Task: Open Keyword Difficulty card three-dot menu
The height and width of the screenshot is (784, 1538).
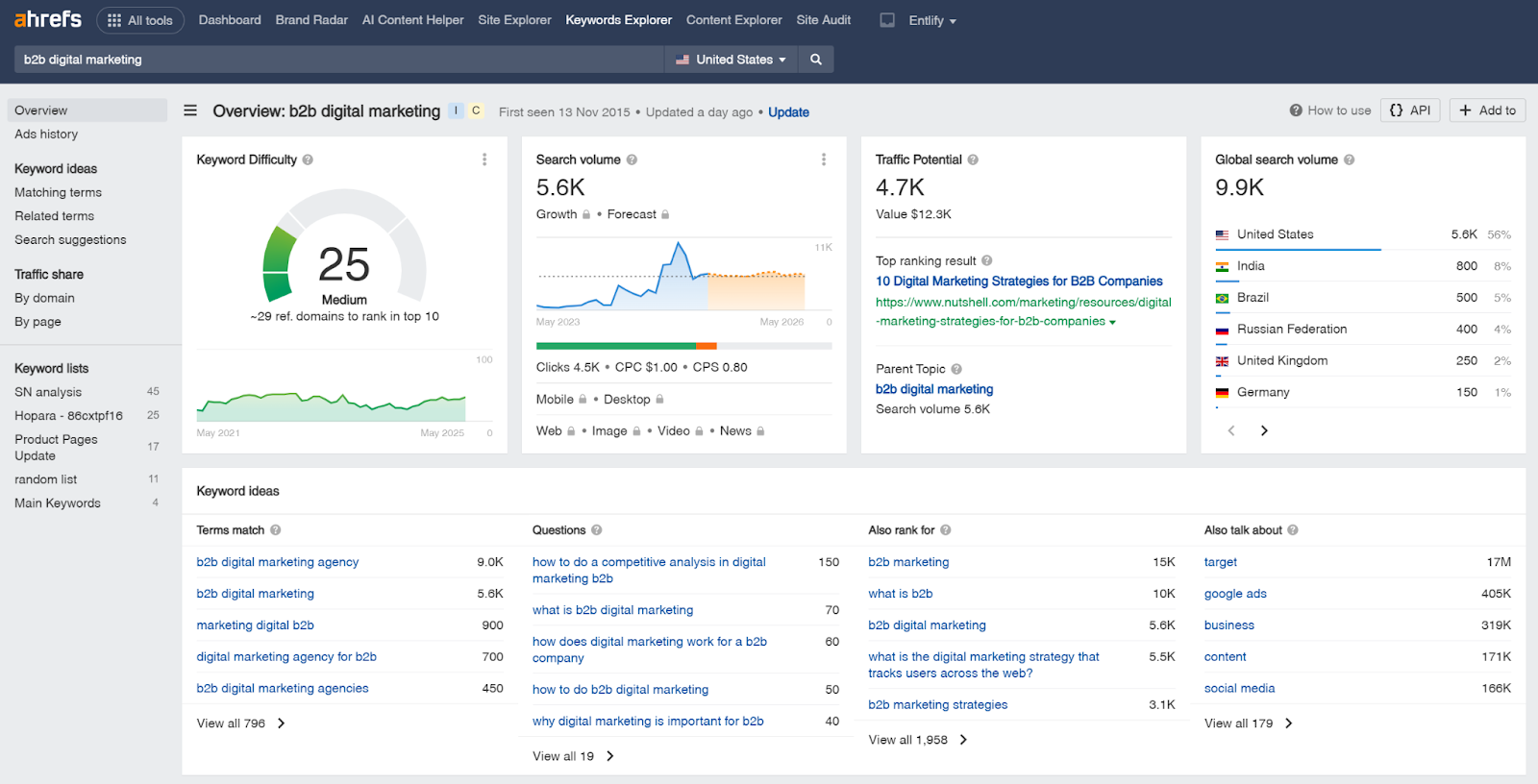Action: point(484,159)
